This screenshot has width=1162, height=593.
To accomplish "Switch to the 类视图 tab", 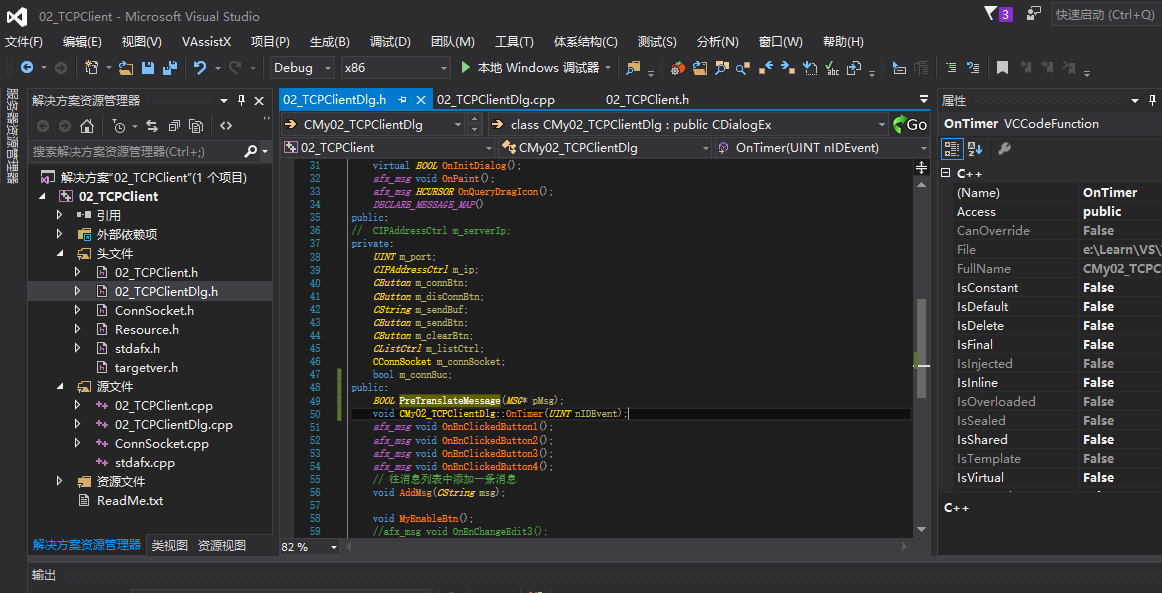I will click(x=170, y=546).
